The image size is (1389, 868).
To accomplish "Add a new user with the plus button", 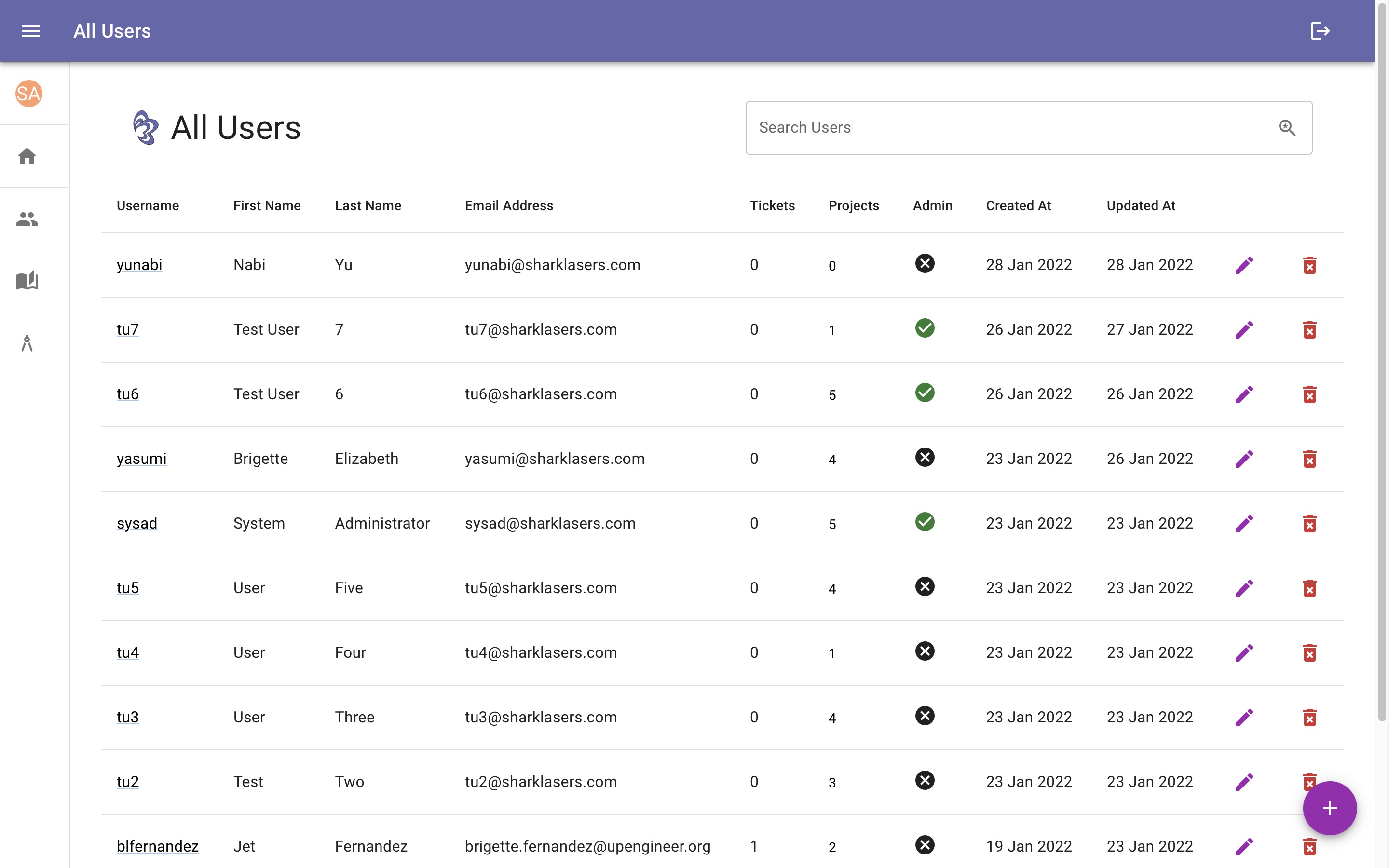I will click(1329, 808).
